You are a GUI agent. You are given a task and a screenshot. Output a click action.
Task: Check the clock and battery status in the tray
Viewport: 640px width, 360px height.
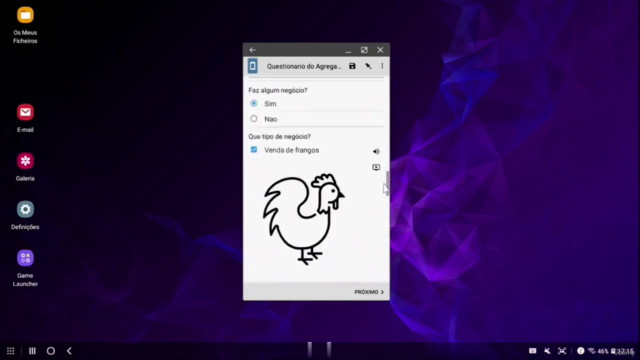pos(616,351)
